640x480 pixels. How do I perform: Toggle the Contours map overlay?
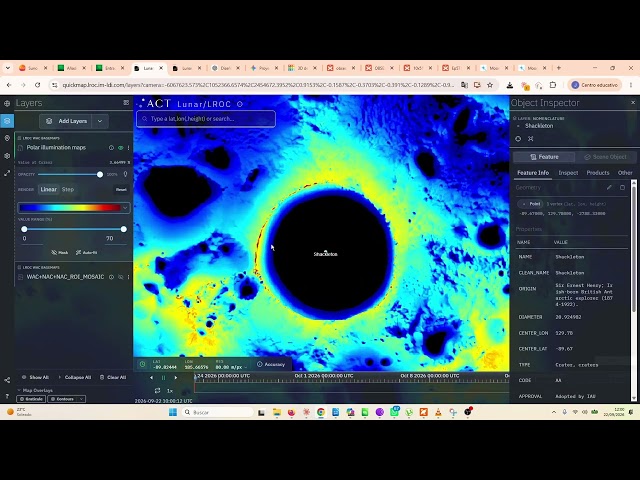(x=62, y=399)
